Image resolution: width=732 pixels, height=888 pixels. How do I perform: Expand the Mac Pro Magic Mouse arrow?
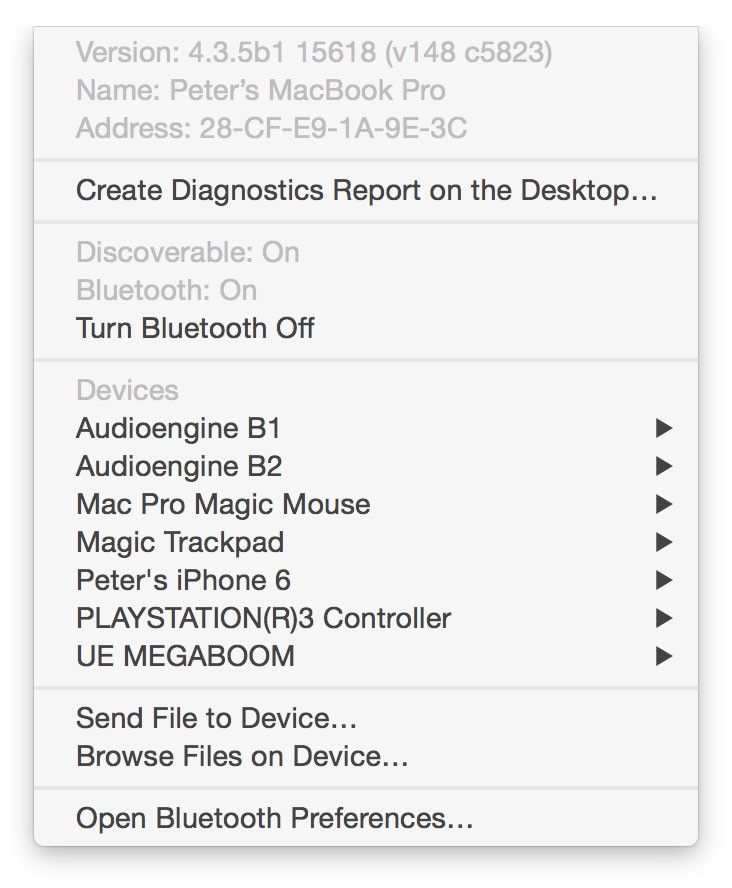pos(663,505)
